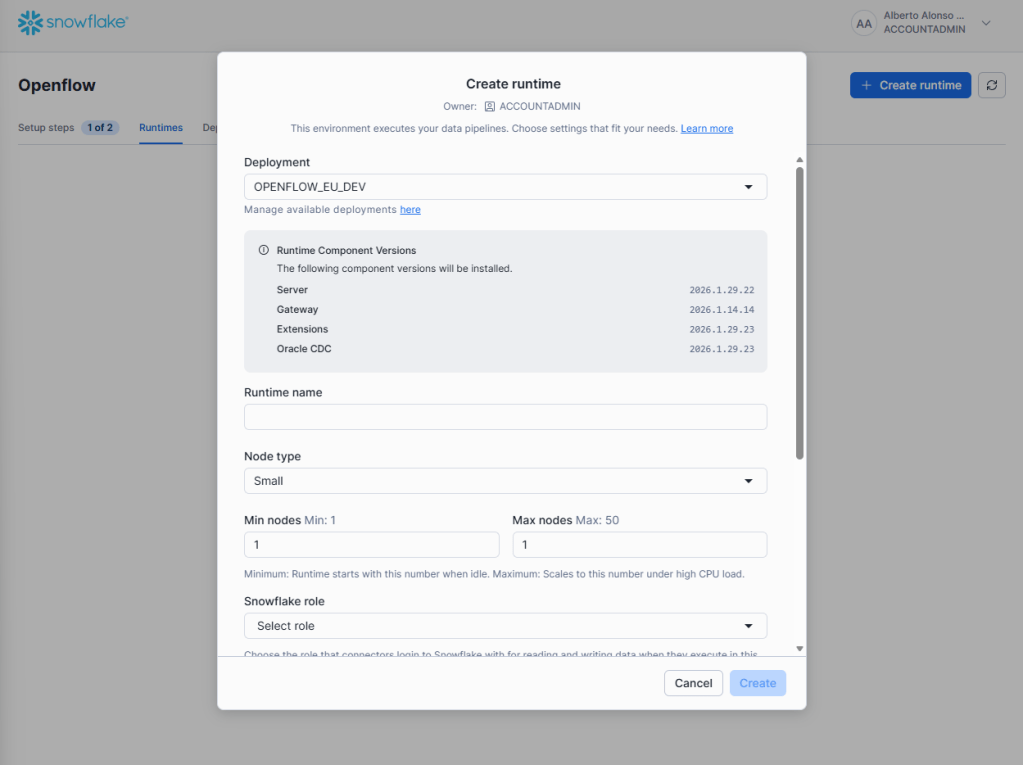Open the Node type dropdown
Image resolution: width=1023 pixels, height=765 pixels.
(x=505, y=481)
